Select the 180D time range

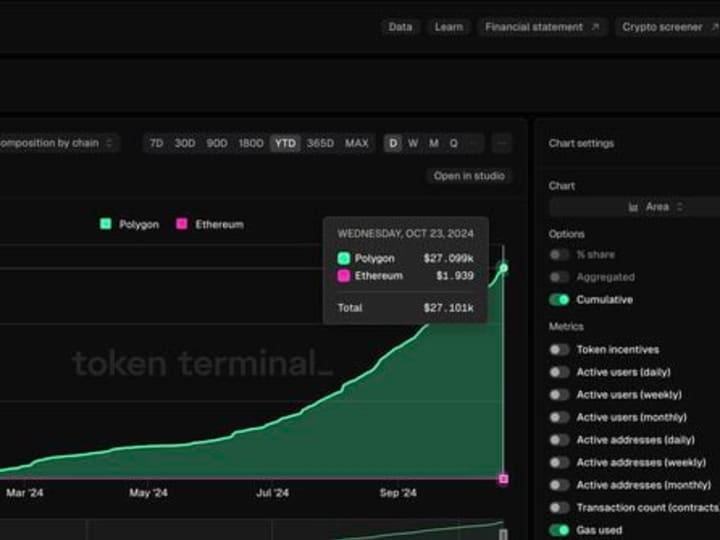click(251, 143)
